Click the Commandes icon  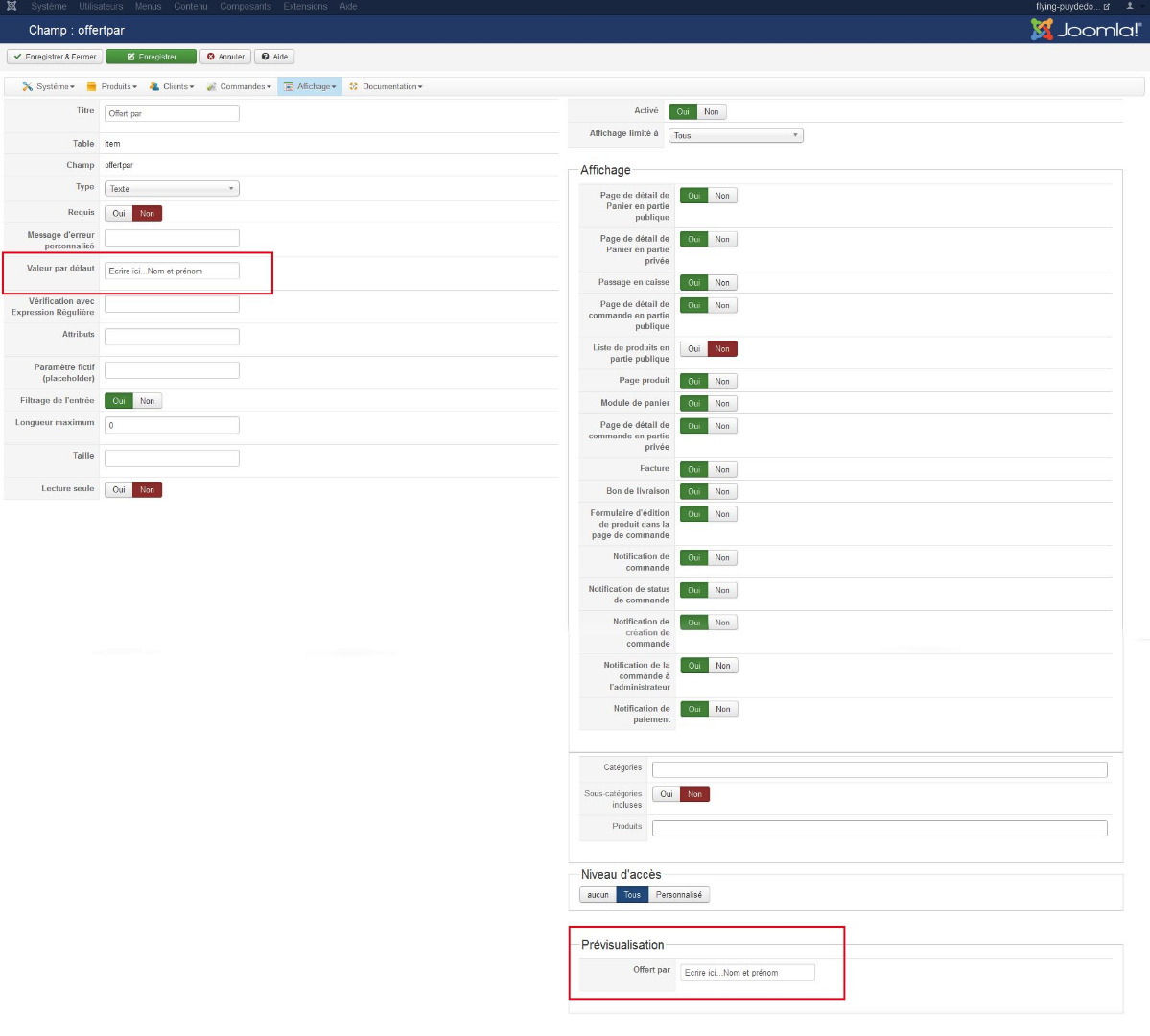click(211, 86)
